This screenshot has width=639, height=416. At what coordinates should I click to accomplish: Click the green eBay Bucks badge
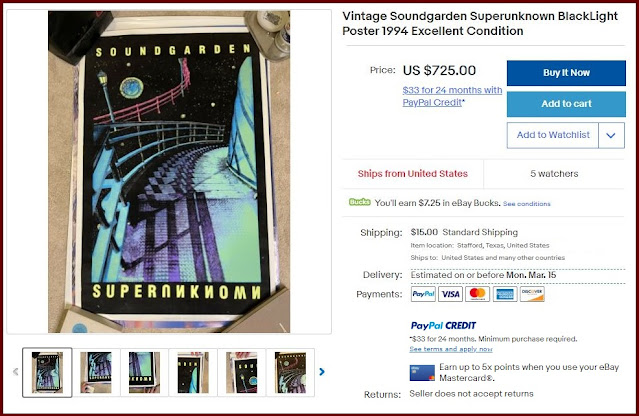click(x=359, y=202)
